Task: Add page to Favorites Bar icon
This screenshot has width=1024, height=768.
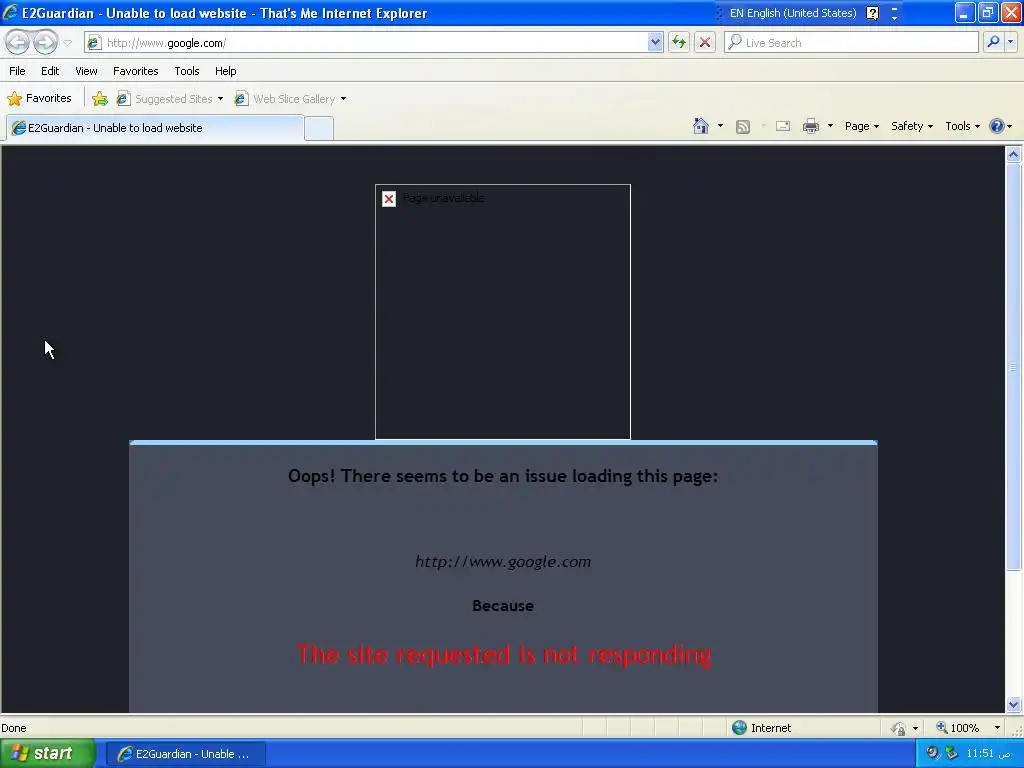Action: (x=100, y=99)
